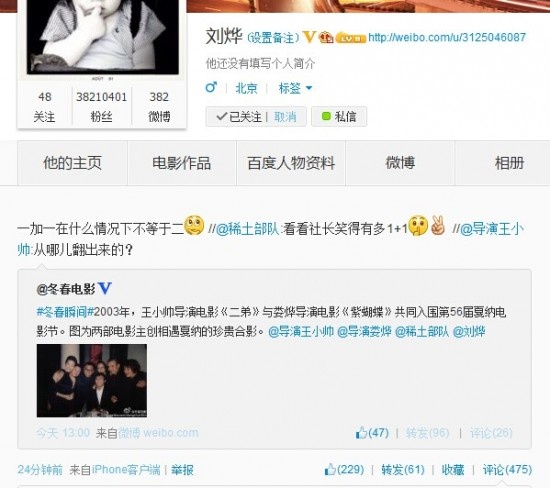This screenshot has height=488, width=550.
Task: Click the gold V verification badge
Action: coord(309,37)
